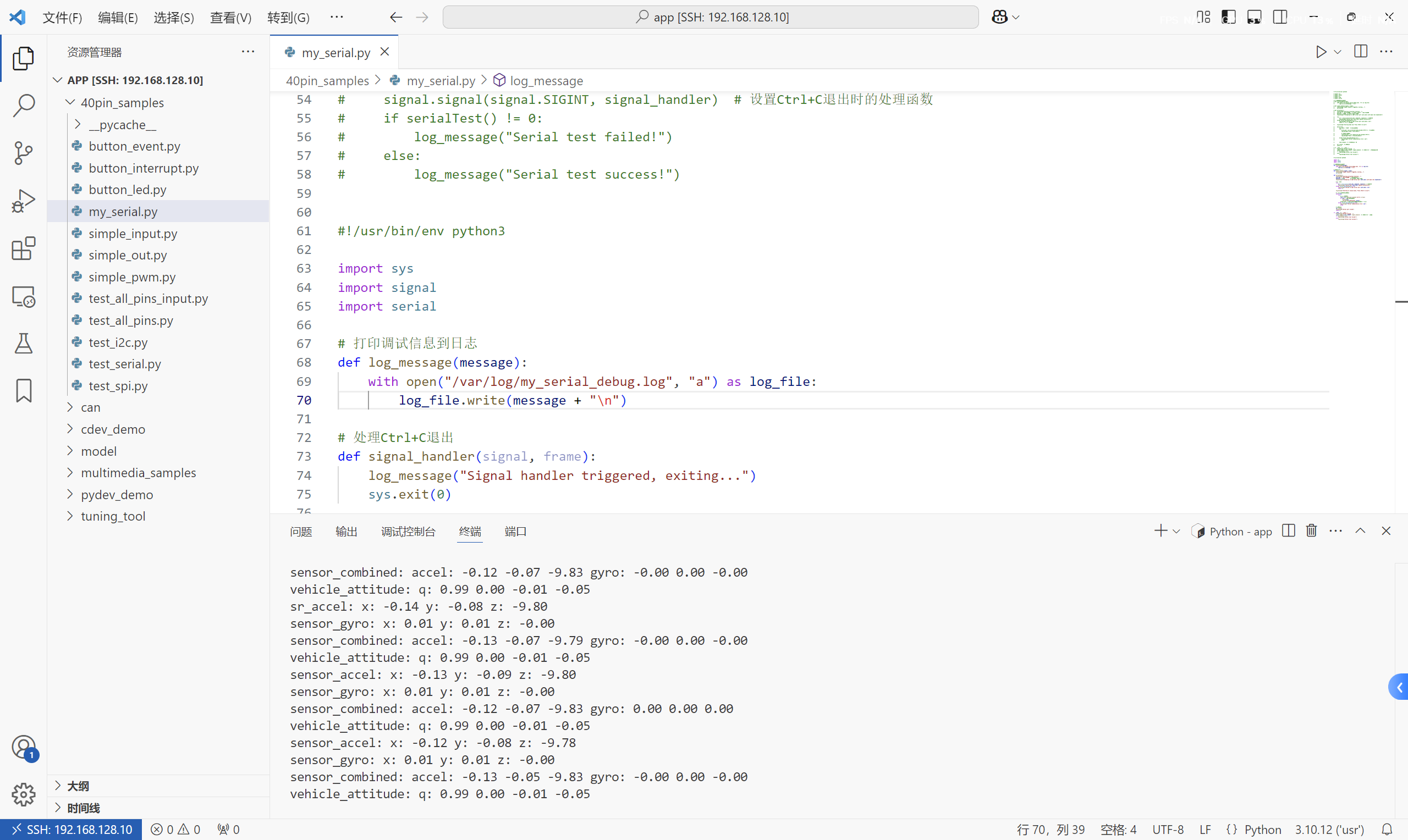
Task: Open the 编辑(E) menu
Action: pyautogui.click(x=117, y=18)
